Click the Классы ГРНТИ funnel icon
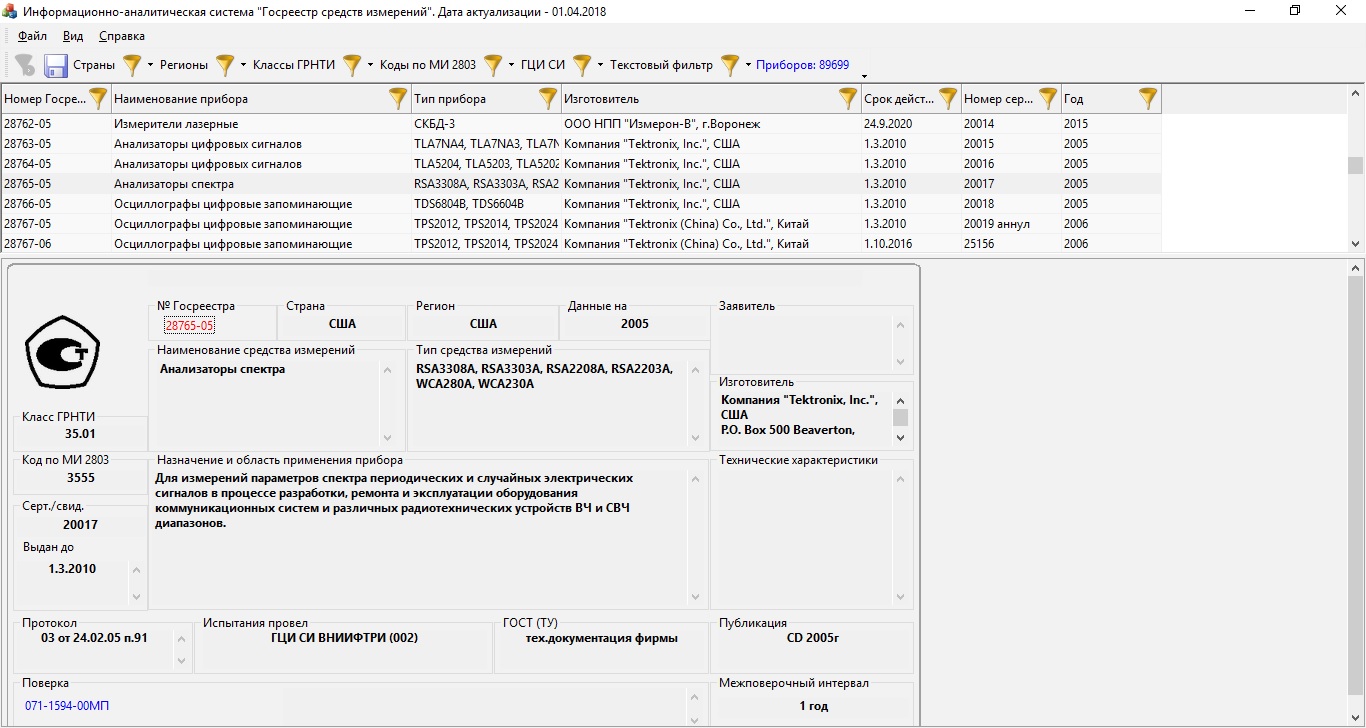Image resolution: width=1366 pixels, height=728 pixels. (x=352, y=66)
